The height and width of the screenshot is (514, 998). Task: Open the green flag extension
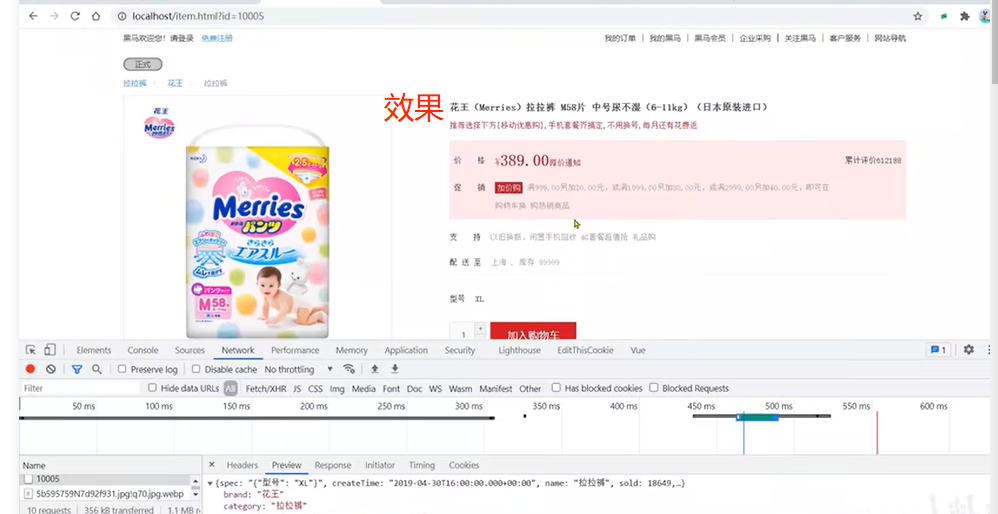click(x=946, y=16)
